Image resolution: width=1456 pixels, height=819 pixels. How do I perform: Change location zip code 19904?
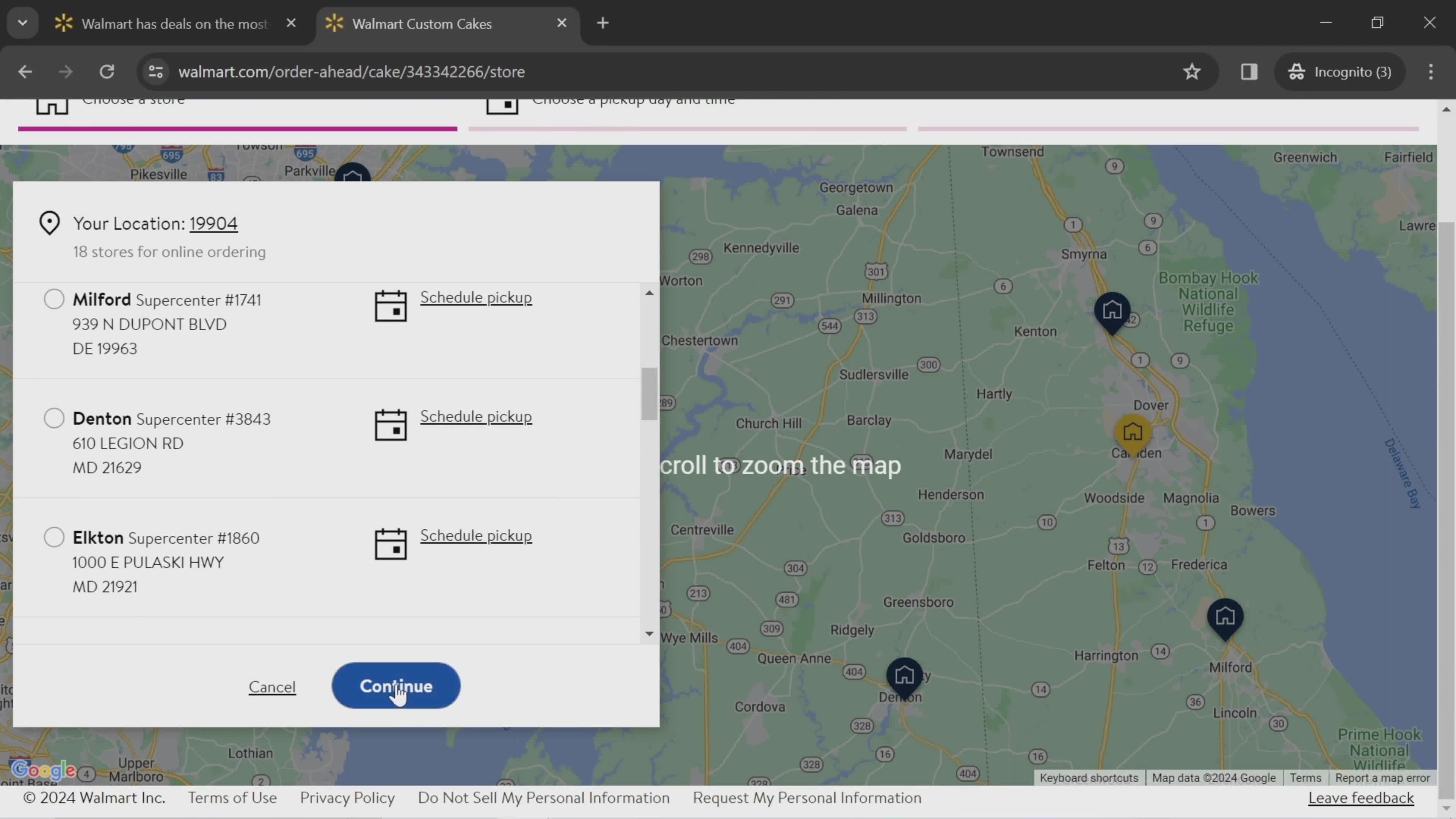(x=213, y=224)
